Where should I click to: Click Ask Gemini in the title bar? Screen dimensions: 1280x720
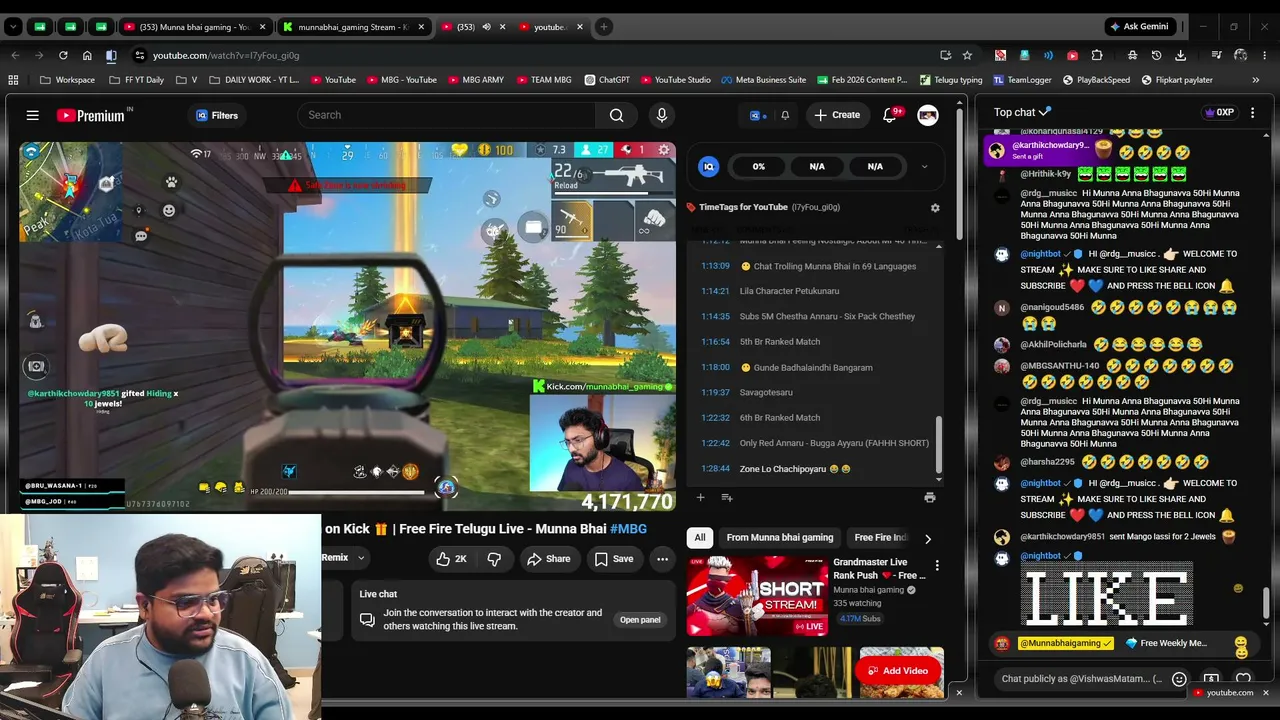[x=1139, y=27]
